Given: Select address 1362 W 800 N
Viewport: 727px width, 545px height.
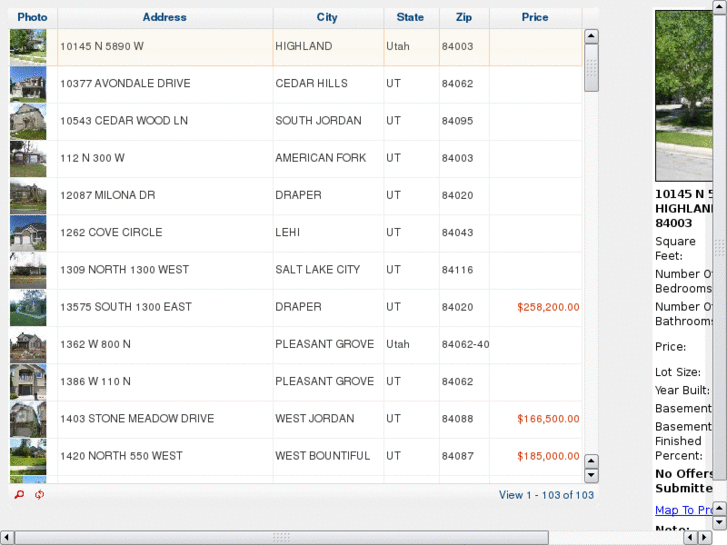Looking at the screenshot, I should (96, 344).
